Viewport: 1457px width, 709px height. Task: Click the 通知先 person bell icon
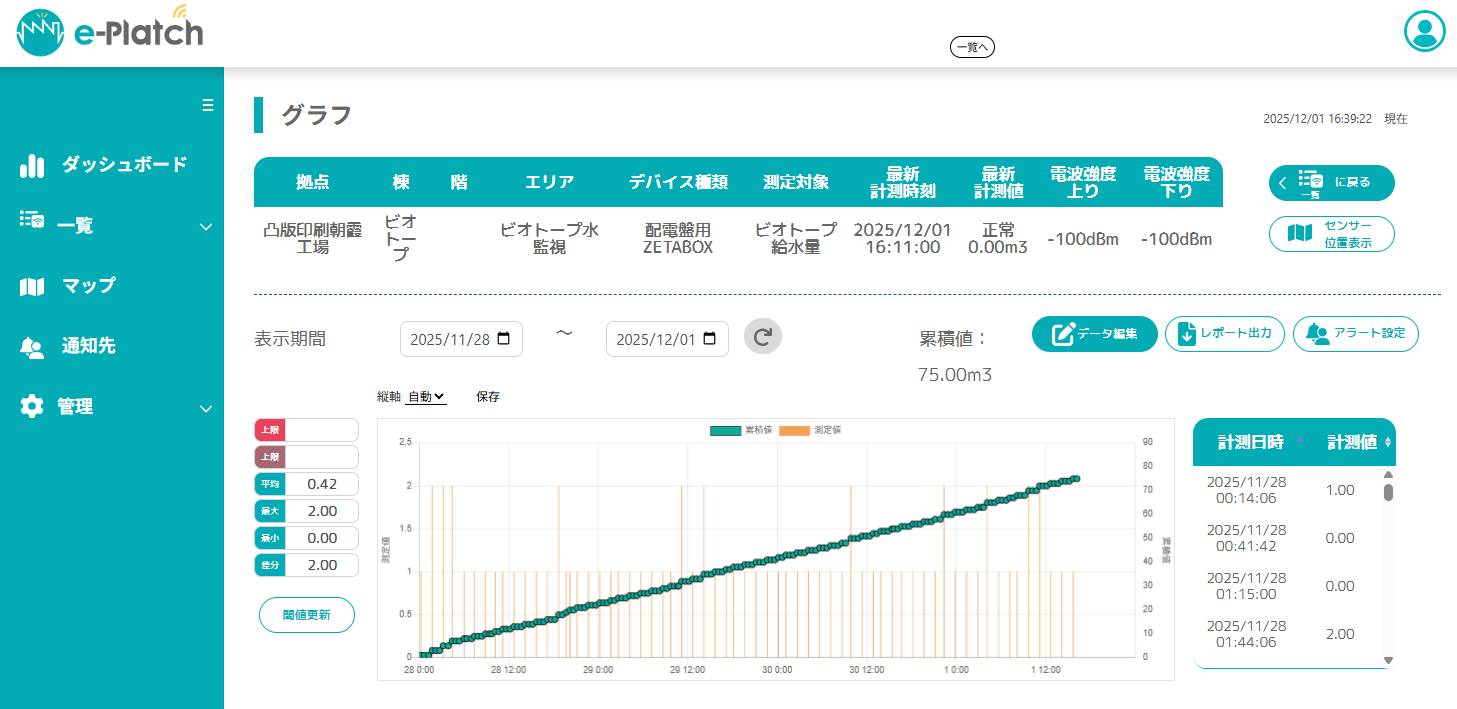pos(32,347)
